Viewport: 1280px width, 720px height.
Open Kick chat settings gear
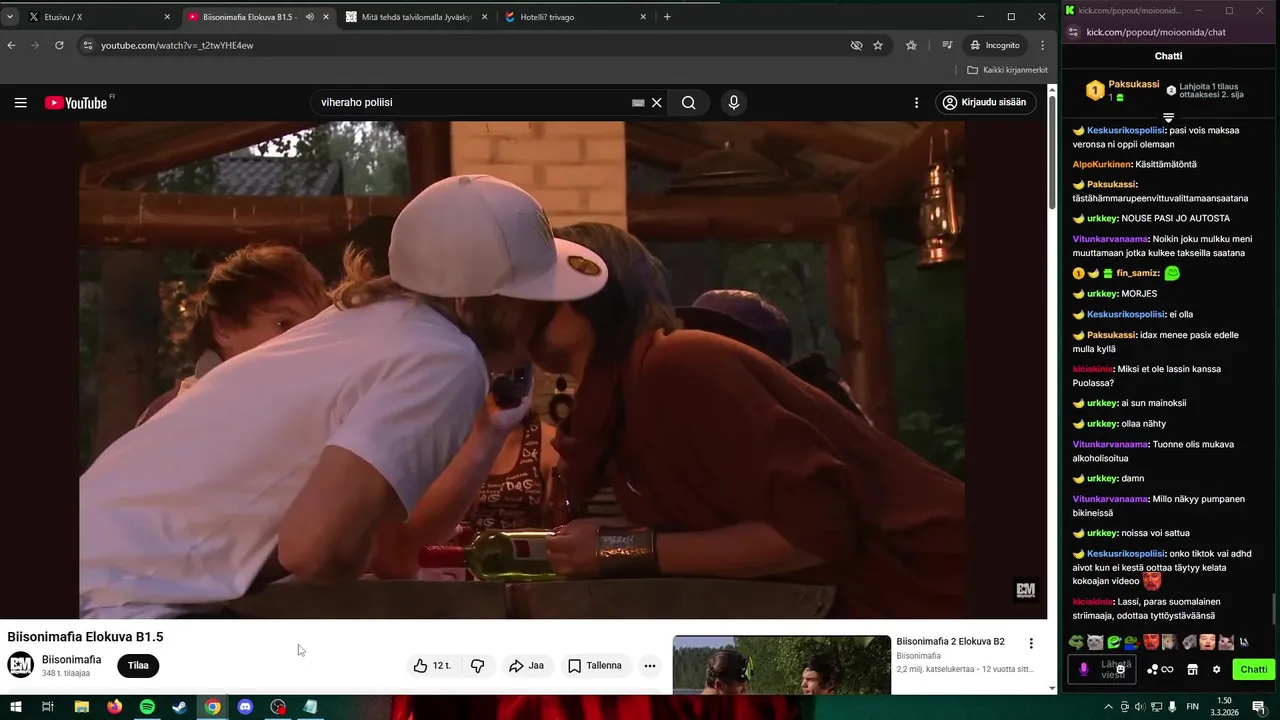[x=1216, y=669]
